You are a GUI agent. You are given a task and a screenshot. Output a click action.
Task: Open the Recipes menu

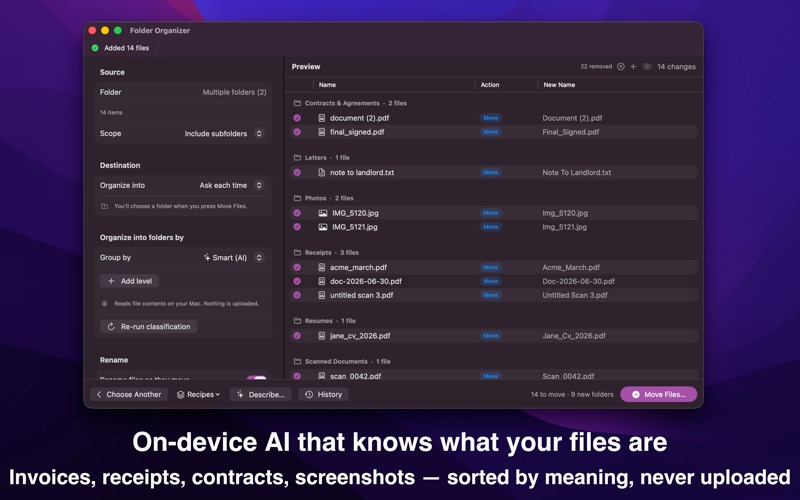(198, 394)
